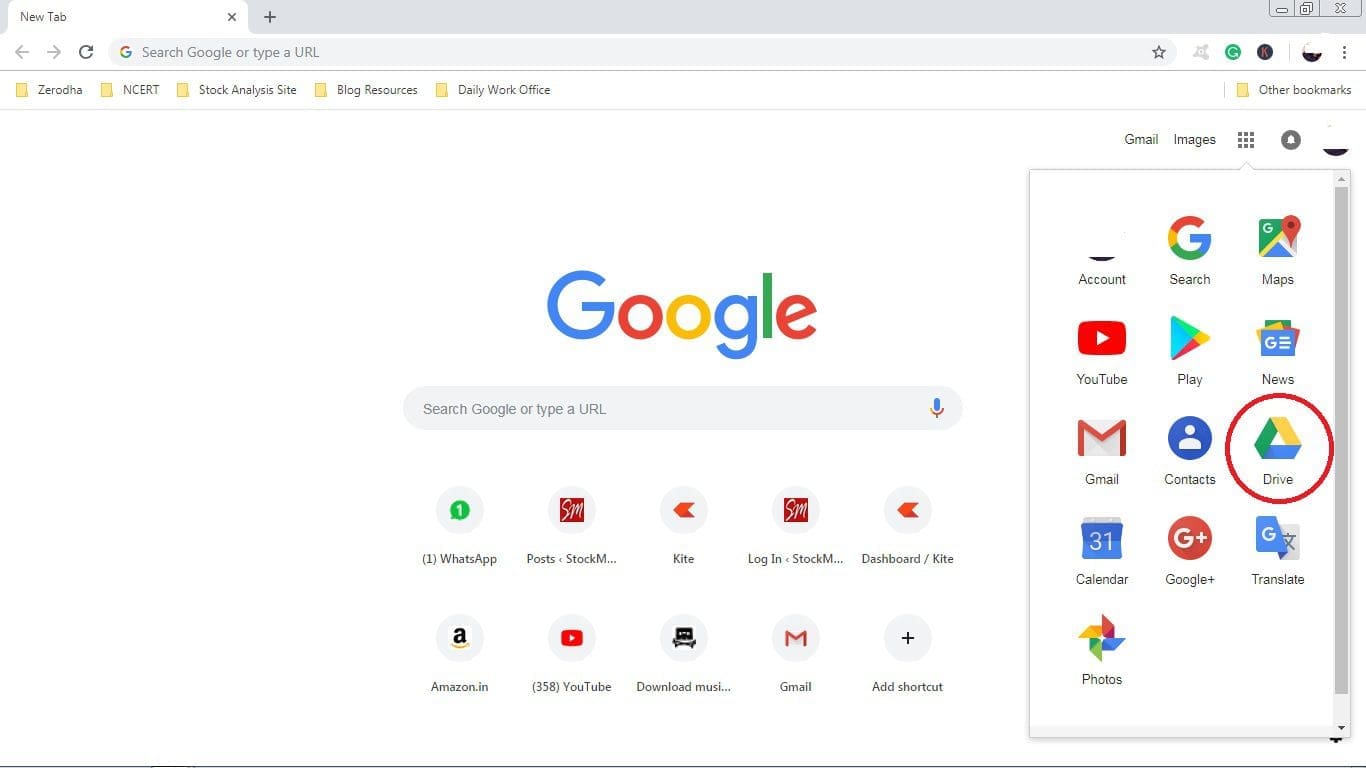Open Calendar app

[x=1102, y=551]
